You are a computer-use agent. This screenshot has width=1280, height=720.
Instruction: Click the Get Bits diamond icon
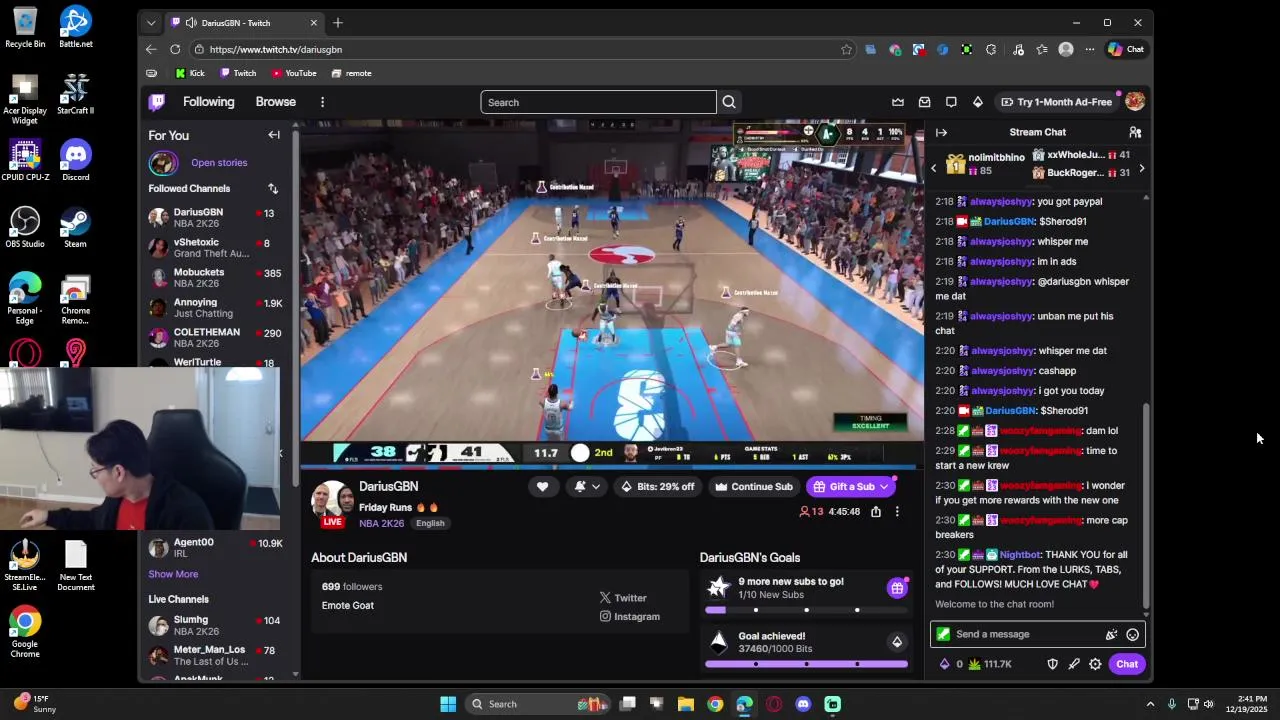[x=978, y=102]
